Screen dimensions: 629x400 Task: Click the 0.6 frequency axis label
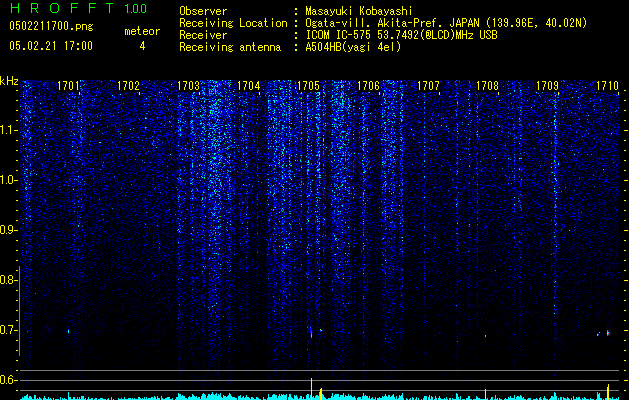9,380
